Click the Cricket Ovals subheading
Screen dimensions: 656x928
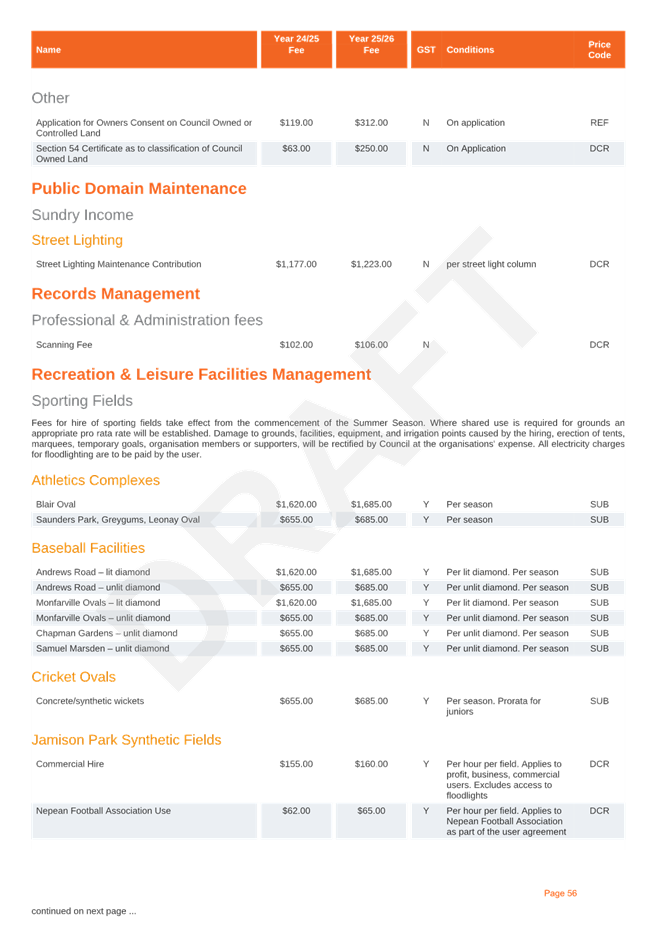(x=74, y=677)
